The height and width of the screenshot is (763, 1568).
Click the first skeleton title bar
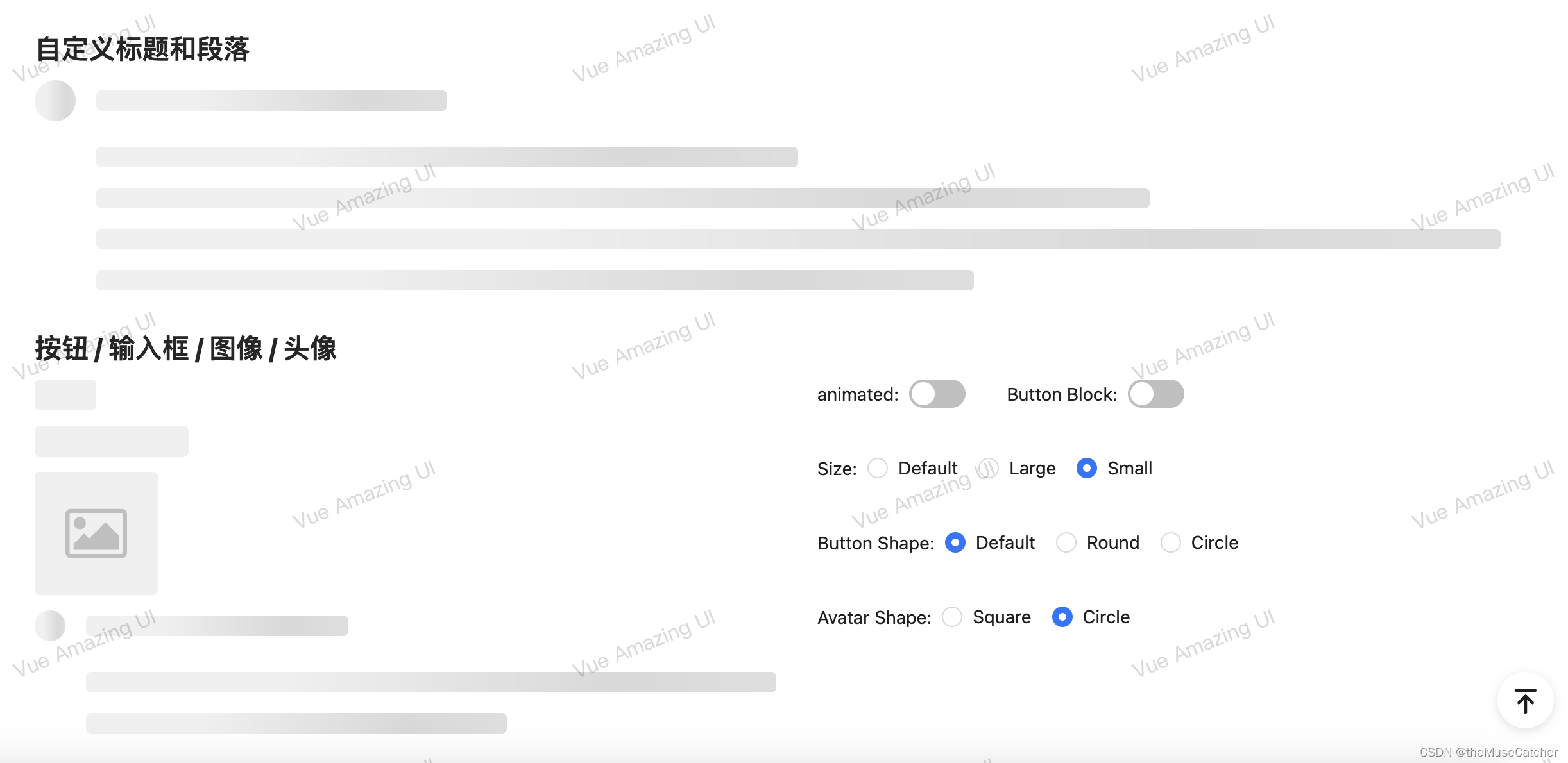[271, 99]
